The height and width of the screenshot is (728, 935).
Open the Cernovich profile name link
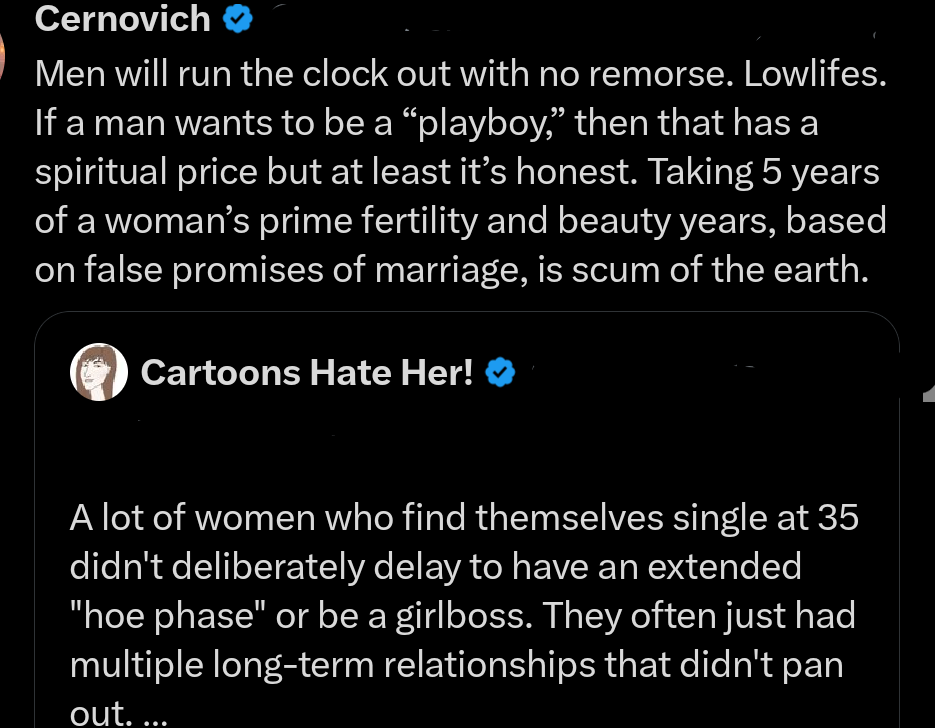pos(123,19)
